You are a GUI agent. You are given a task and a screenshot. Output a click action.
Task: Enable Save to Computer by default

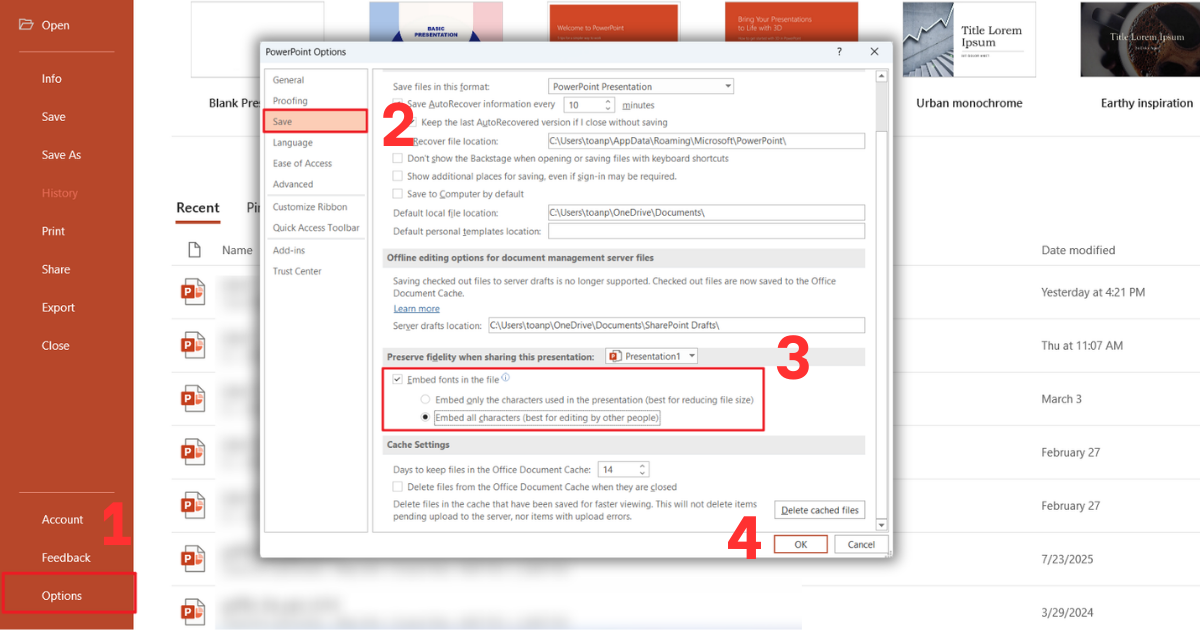point(397,194)
